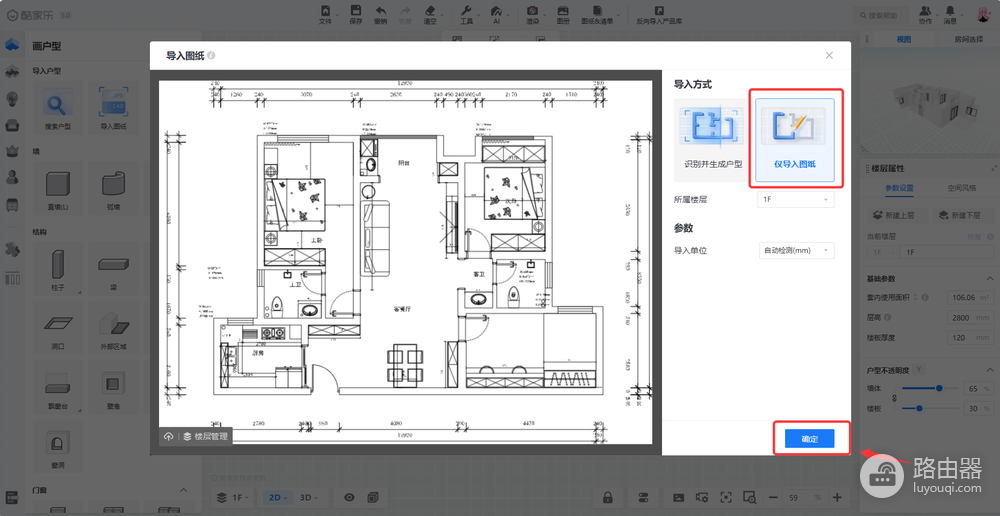Open the 导入单位 自动检测(mm) dropdown
The image size is (1000, 516).
tap(796, 251)
